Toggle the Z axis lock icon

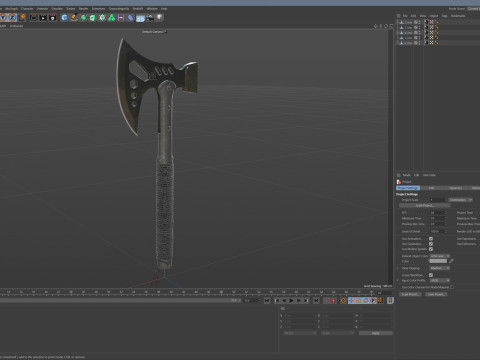tap(12, 17)
